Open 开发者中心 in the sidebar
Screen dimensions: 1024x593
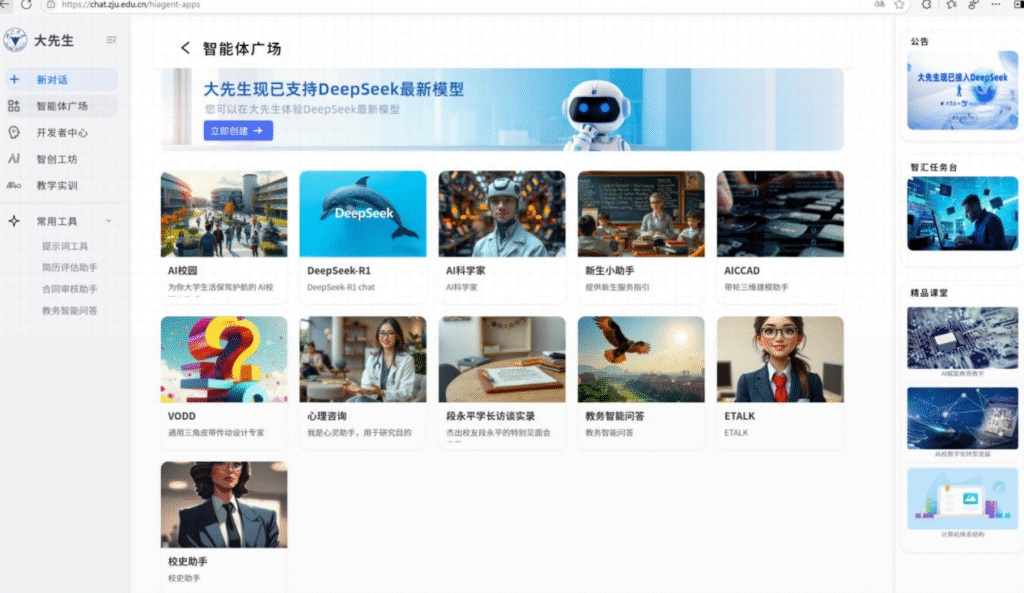point(62,132)
